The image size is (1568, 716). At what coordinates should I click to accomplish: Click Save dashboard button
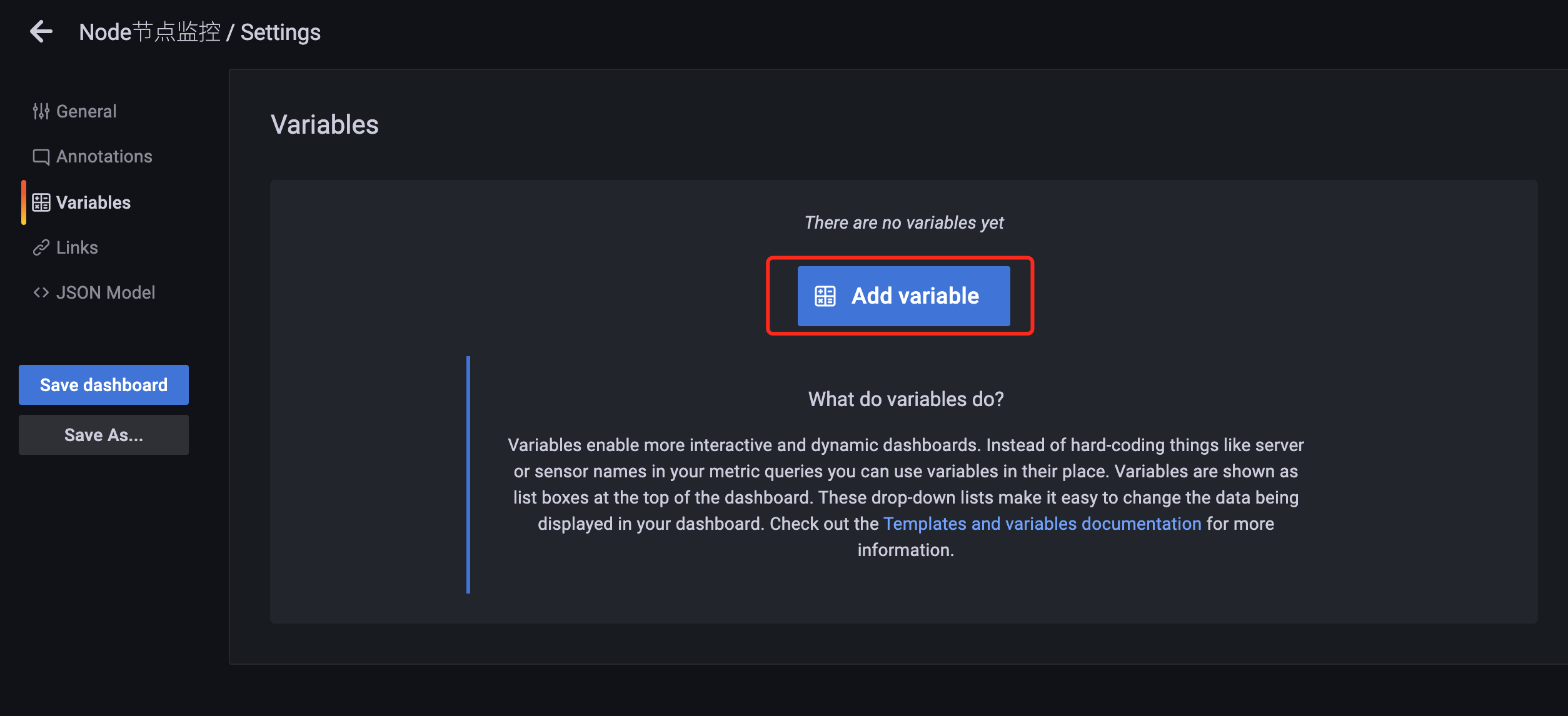pyautogui.click(x=104, y=385)
